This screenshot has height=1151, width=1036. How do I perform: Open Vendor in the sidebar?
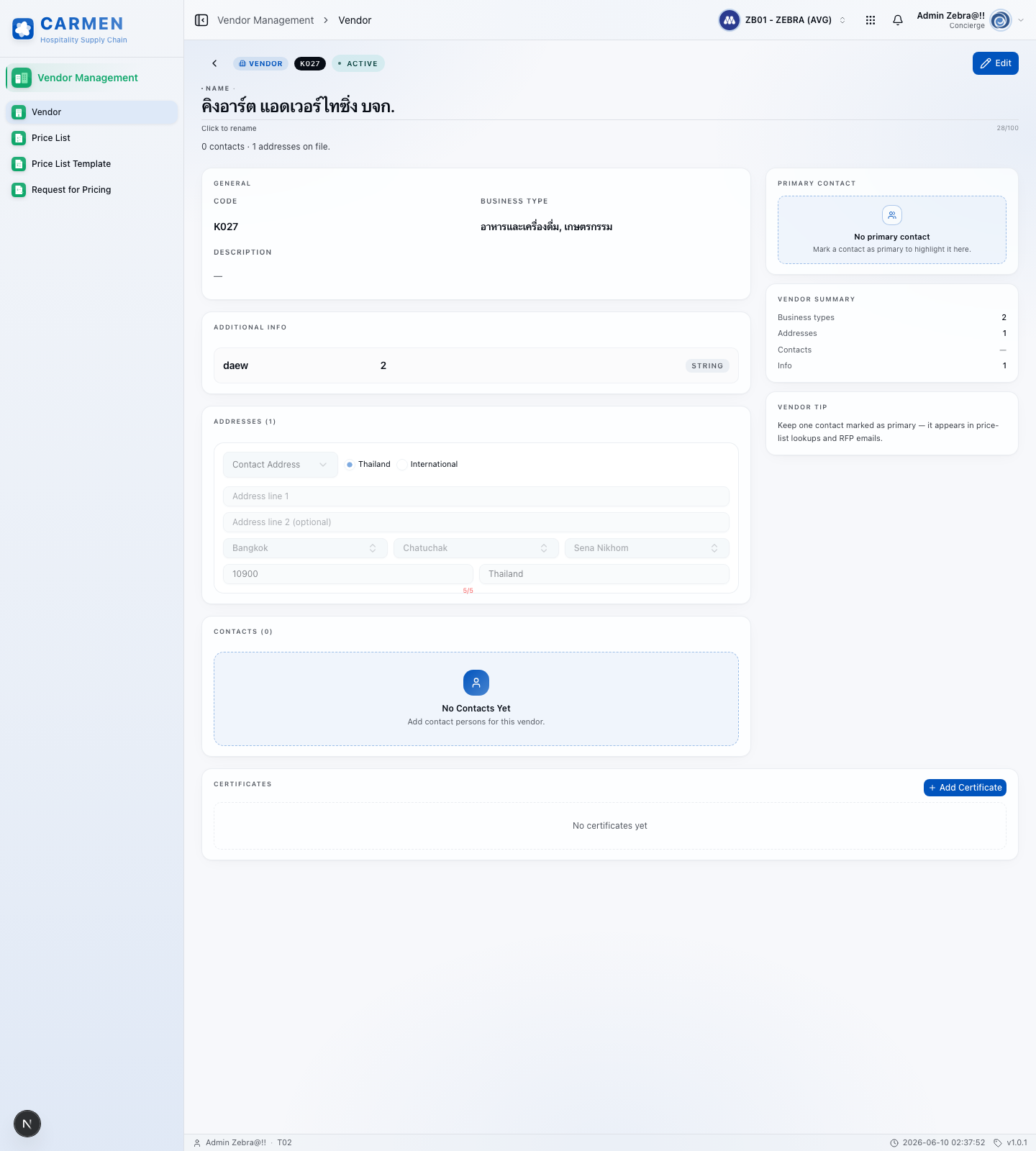[x=92, y=112]
